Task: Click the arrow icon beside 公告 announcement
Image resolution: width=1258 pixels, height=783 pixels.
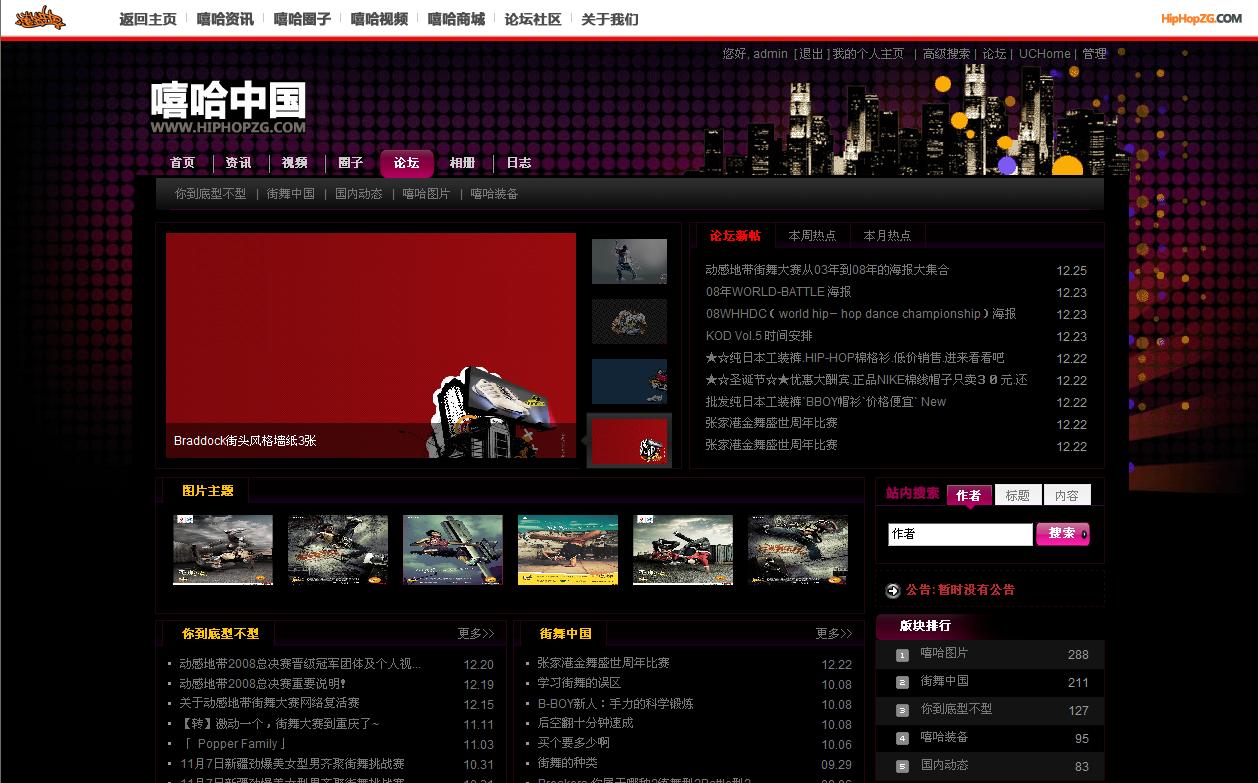Action: point(893,591)
